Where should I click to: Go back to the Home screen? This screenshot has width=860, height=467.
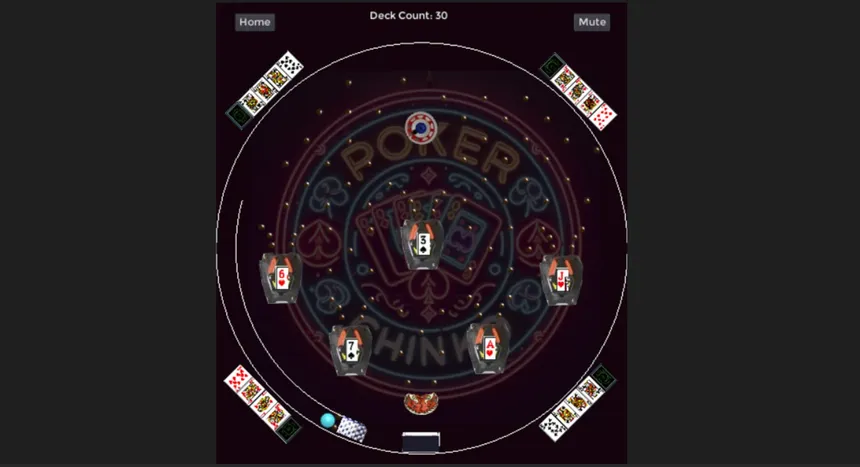(x=254, y=22)
